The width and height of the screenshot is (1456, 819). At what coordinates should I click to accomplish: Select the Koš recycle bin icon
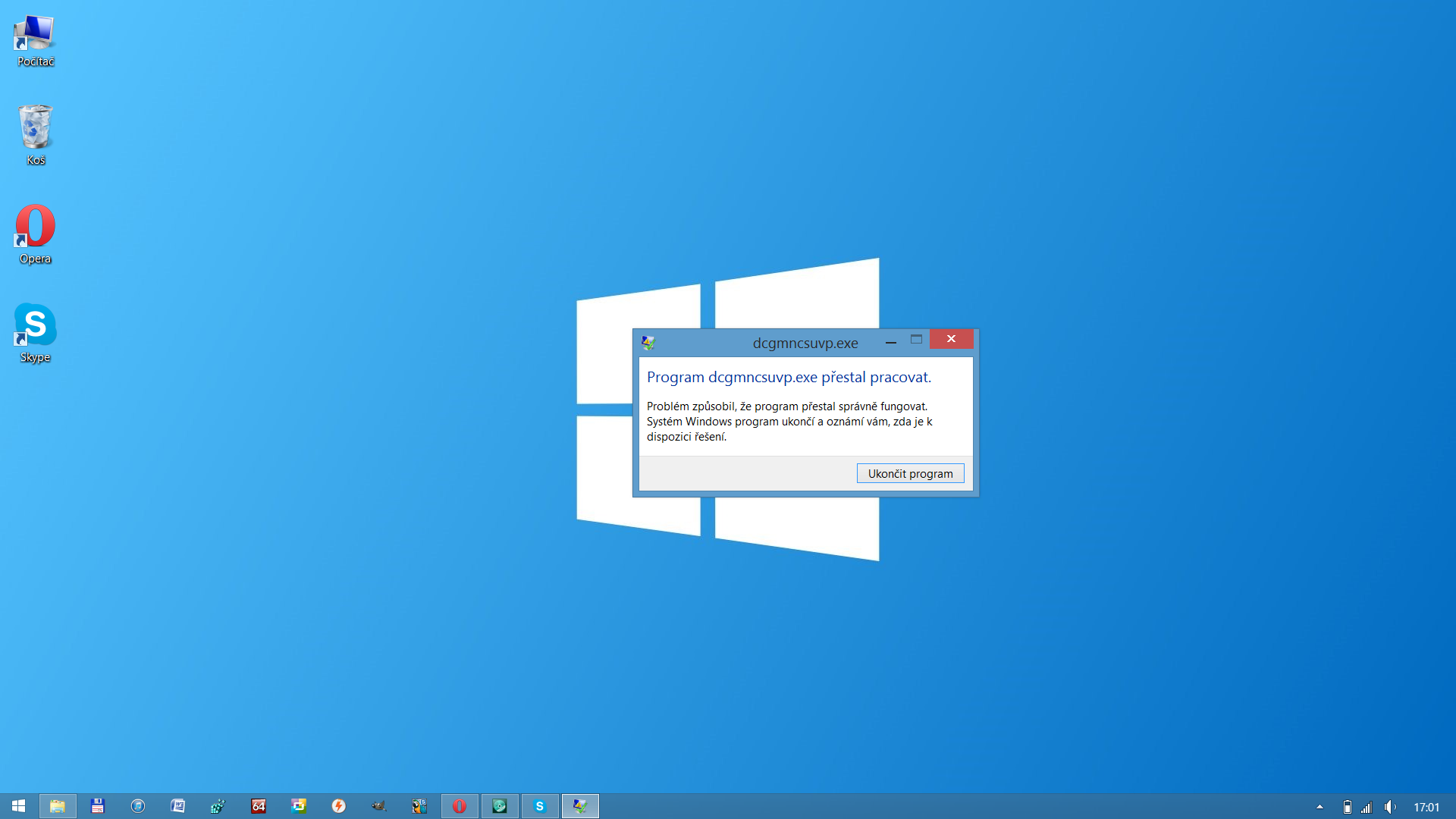(35, 134)
